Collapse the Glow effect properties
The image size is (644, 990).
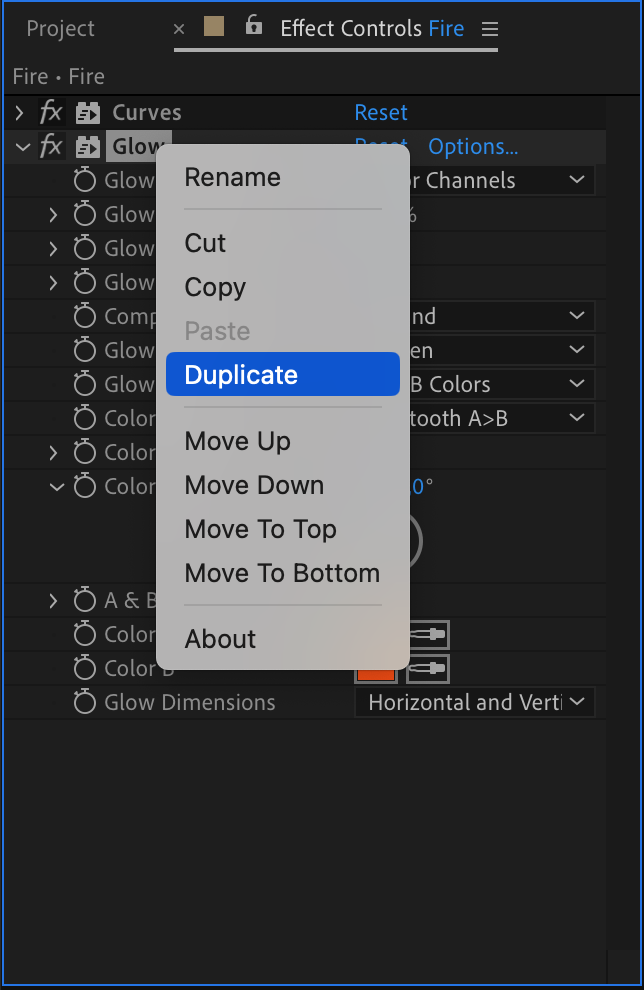click(23, 147)
